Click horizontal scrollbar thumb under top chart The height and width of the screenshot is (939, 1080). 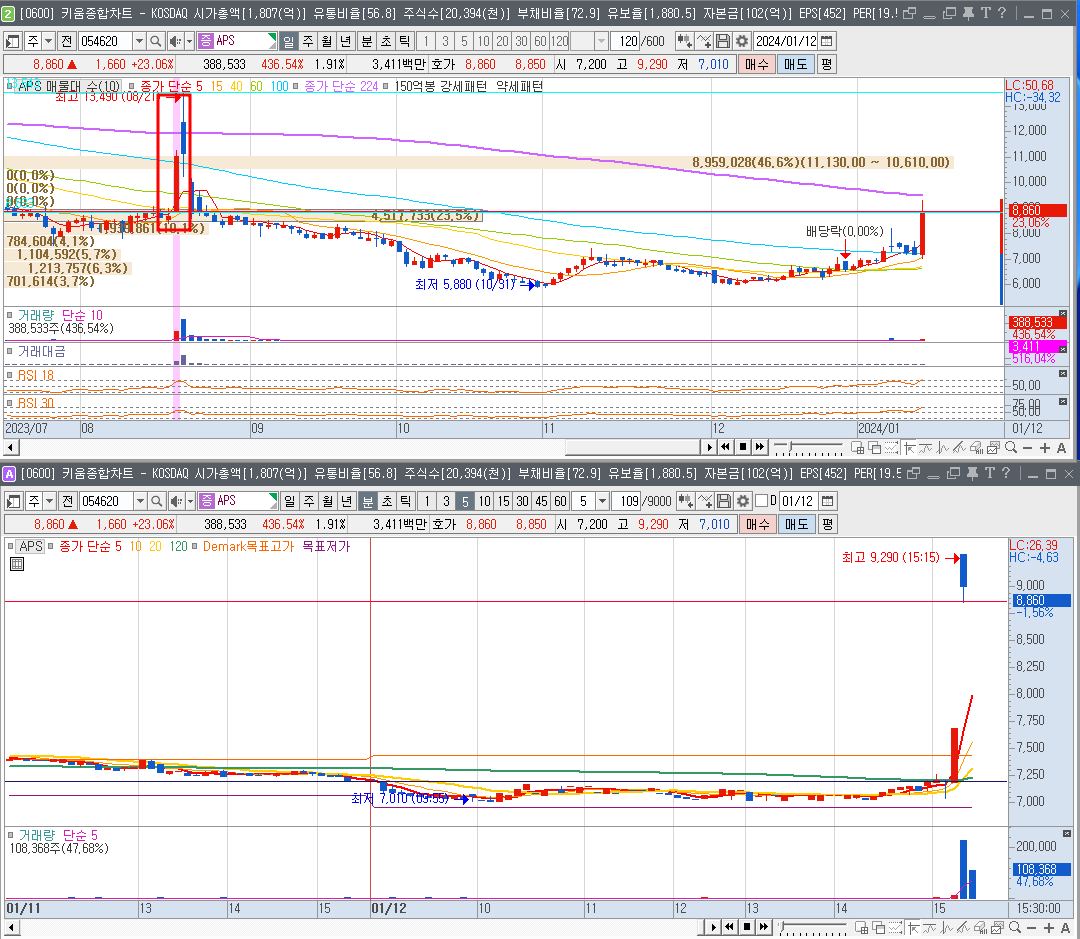pos(632,448)
